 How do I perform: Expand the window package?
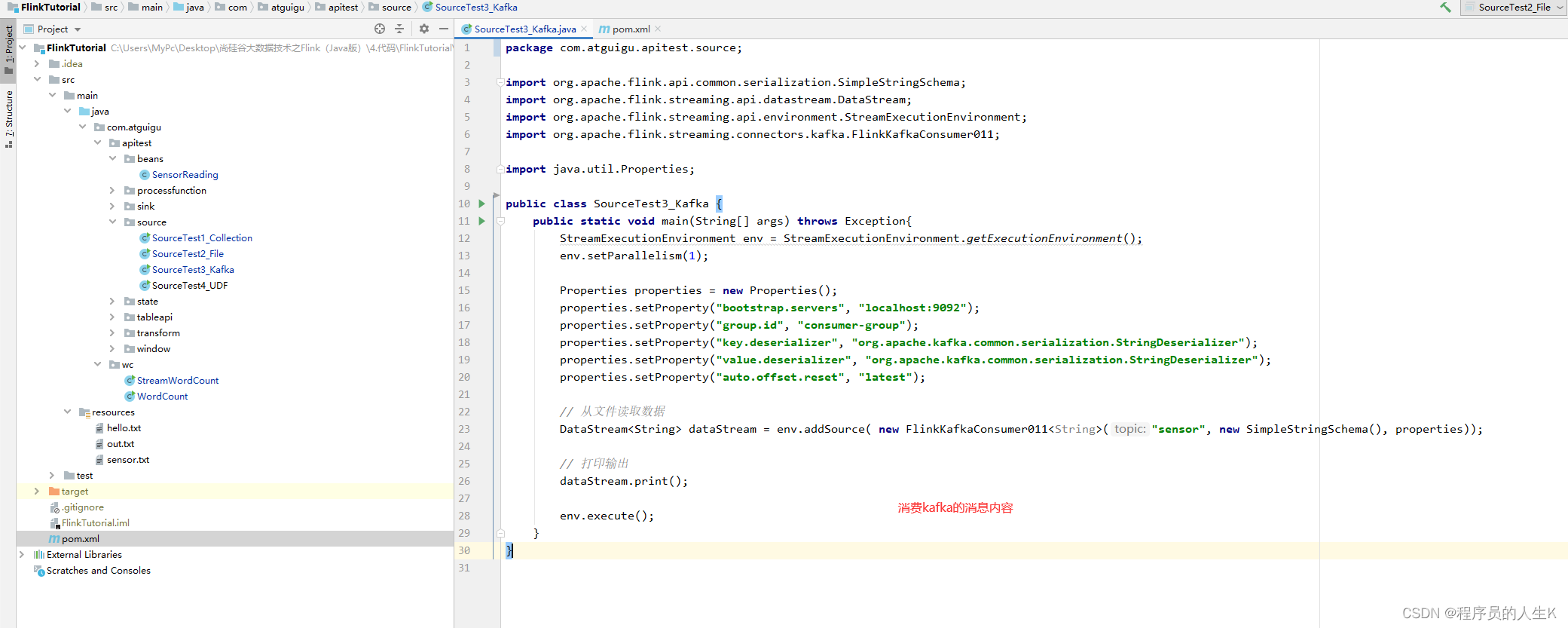pos(112,349)
